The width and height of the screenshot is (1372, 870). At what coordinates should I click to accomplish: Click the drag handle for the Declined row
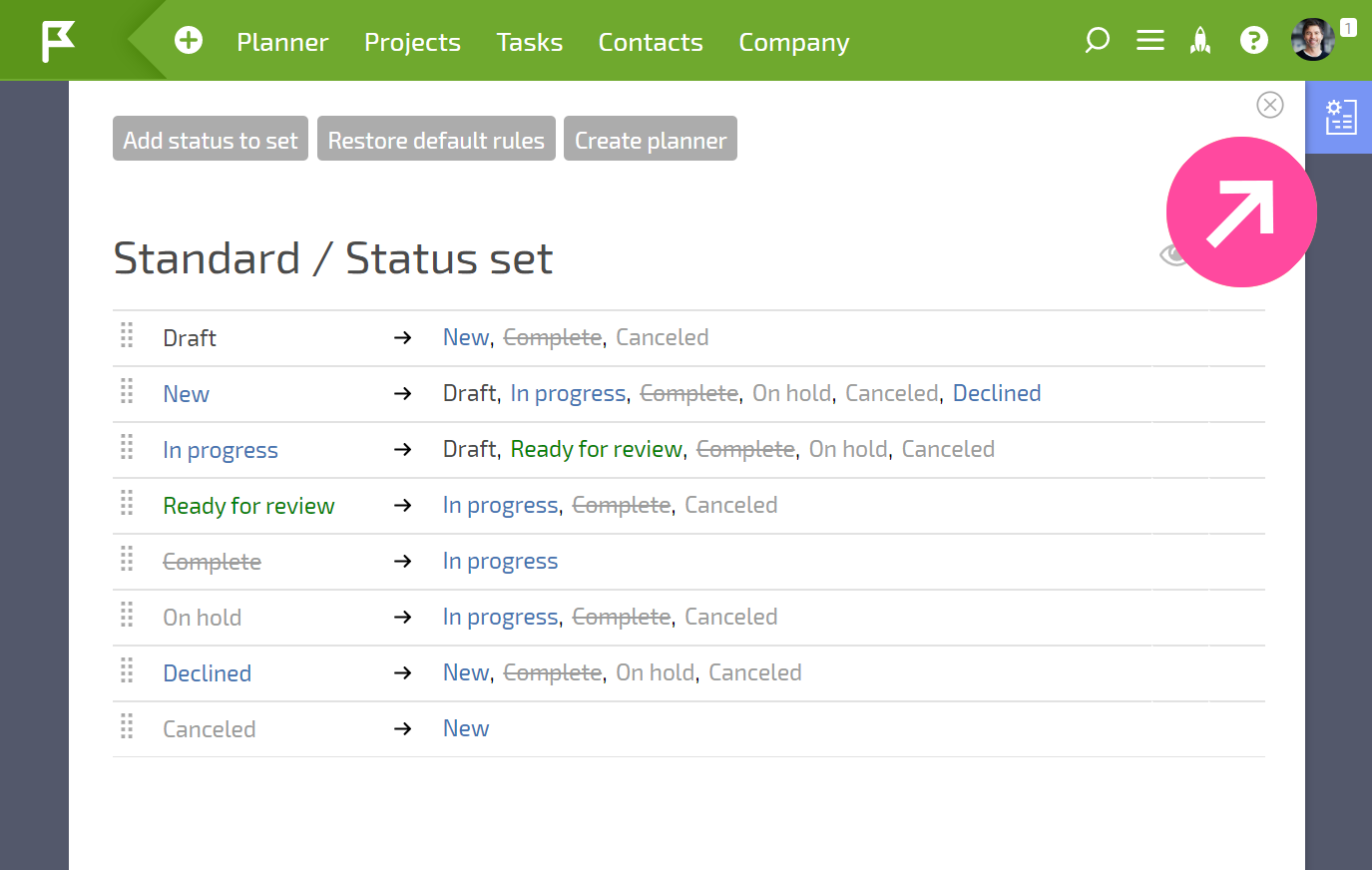point(127,670)
